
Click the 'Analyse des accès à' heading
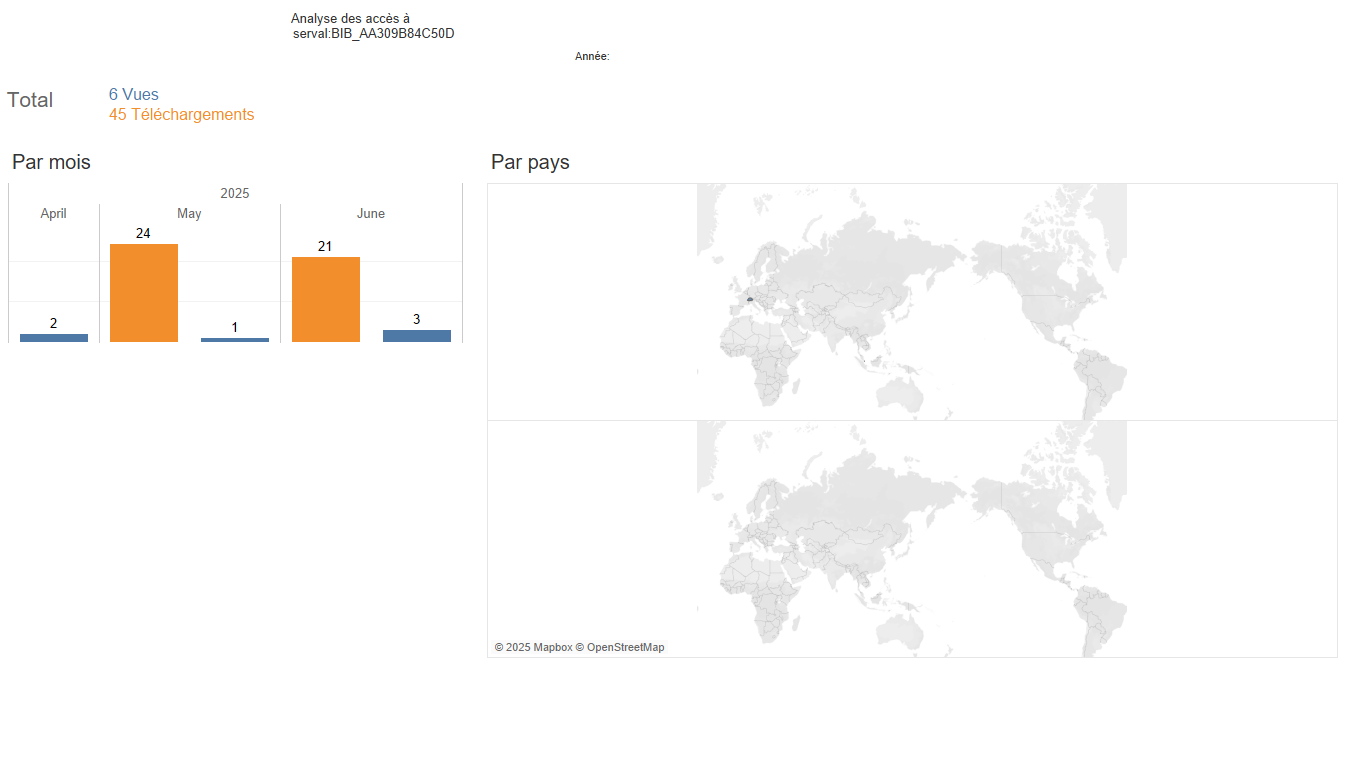pyautogui.click(x=350, y=19)
